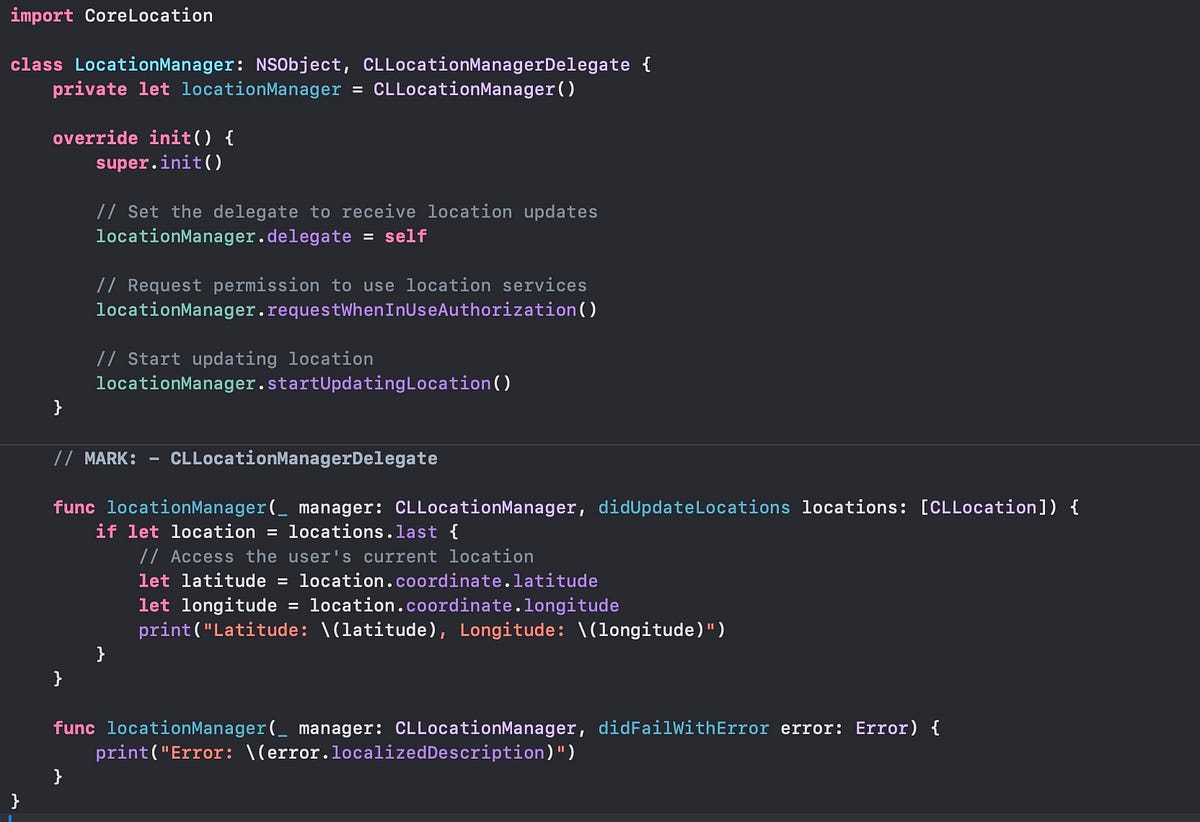Click the didFailWithError parameter label
Screen dimensions: 1200x822
684,728
